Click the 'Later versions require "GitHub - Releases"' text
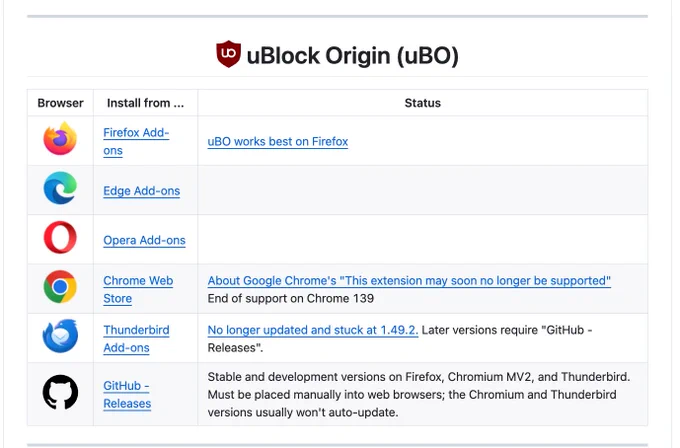The image size is (680, 448). click(400, 339)
